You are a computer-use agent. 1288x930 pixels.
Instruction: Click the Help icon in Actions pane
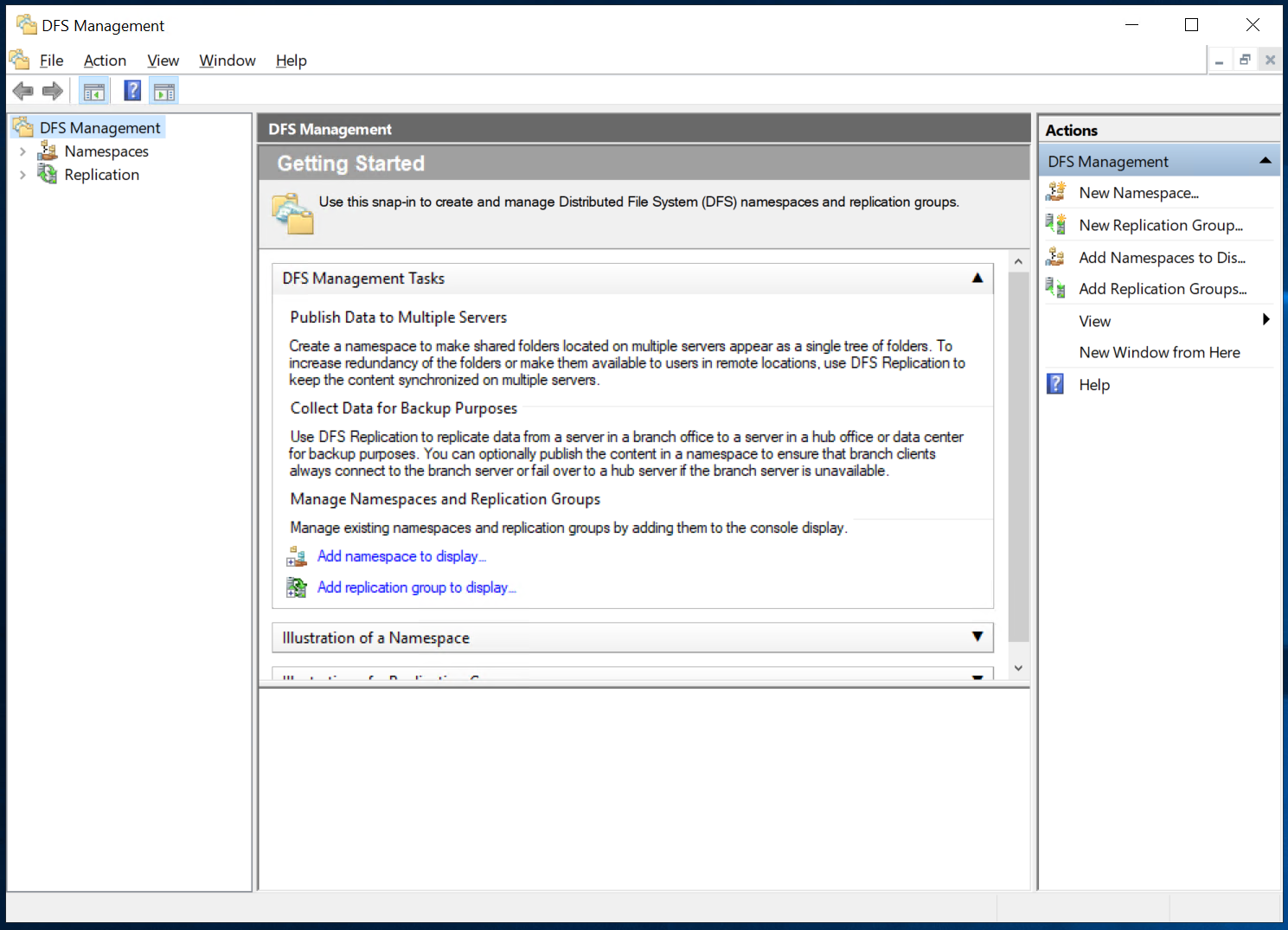pyautogui.click(x=1055, y=384)
